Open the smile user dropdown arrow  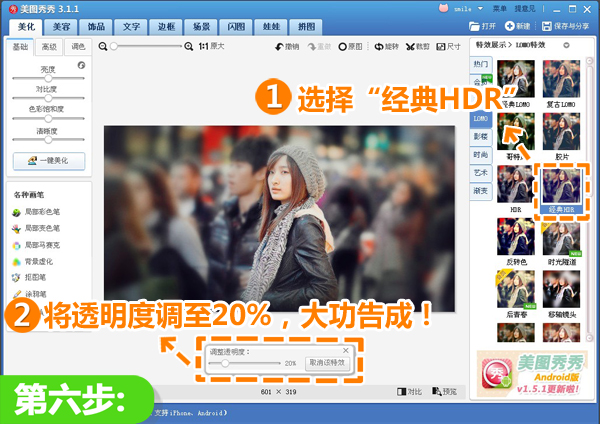point(480,8)
